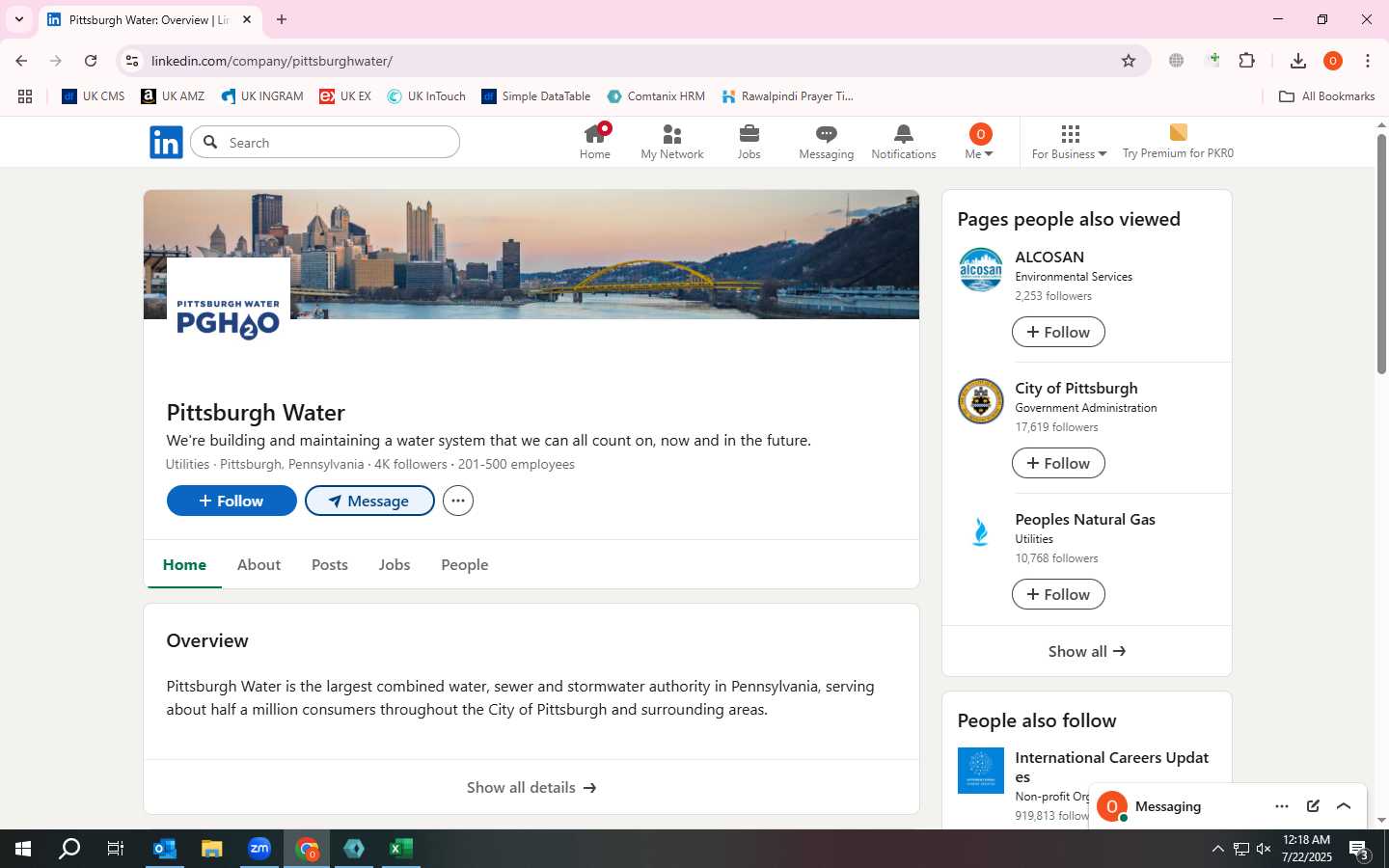Click the page vertical scrollbar

point(1381,254)
